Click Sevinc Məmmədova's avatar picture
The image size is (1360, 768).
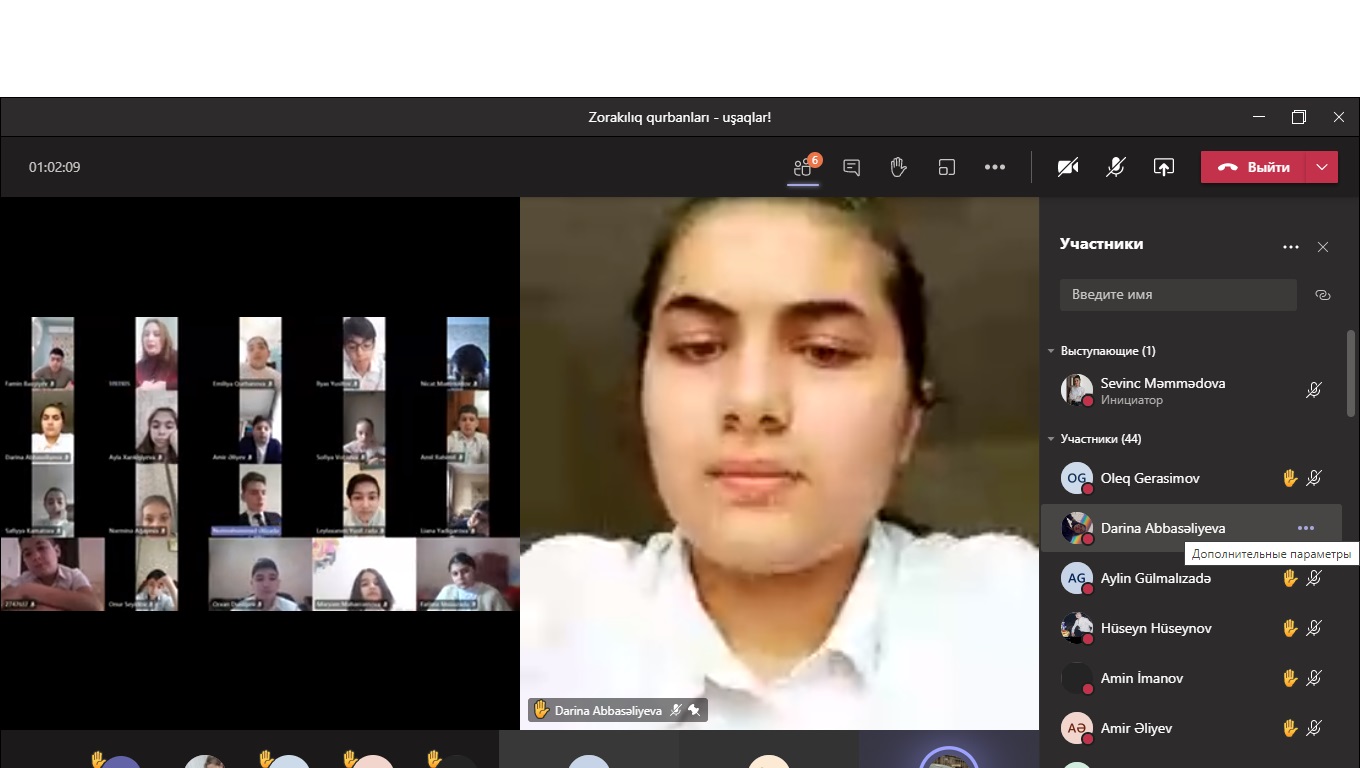pos(1077,390)
